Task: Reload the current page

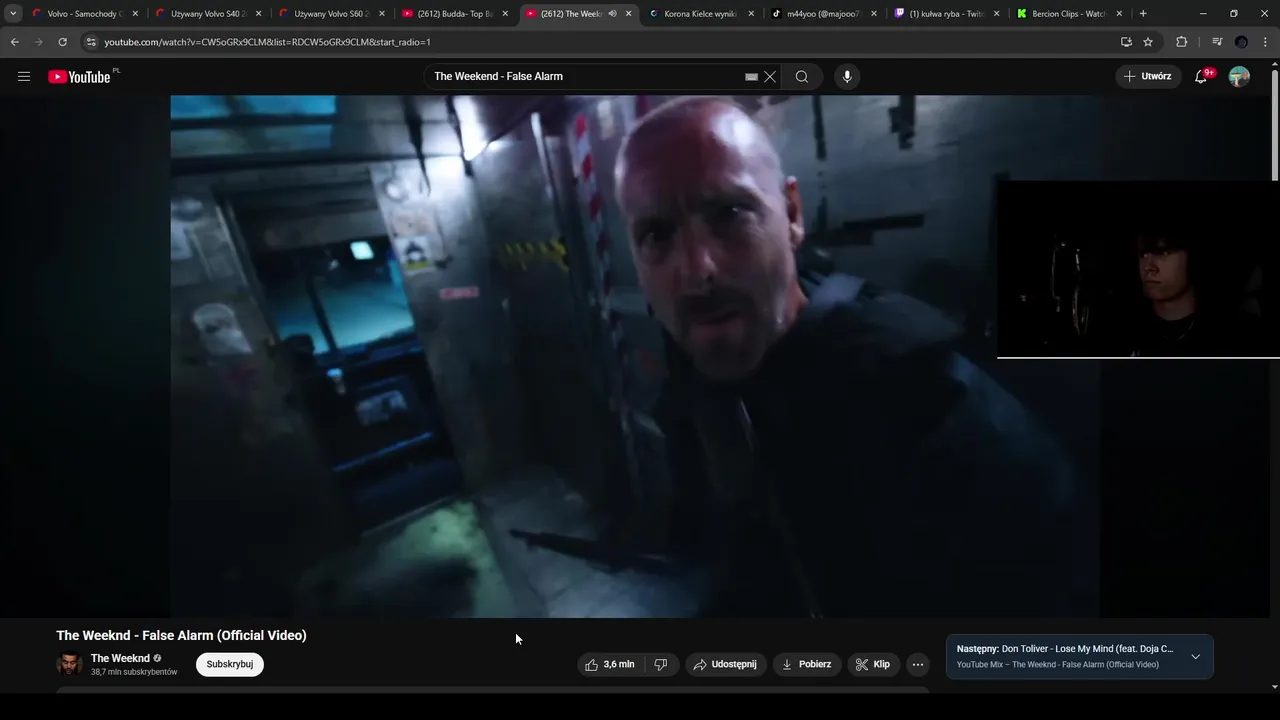Action: 62,42
